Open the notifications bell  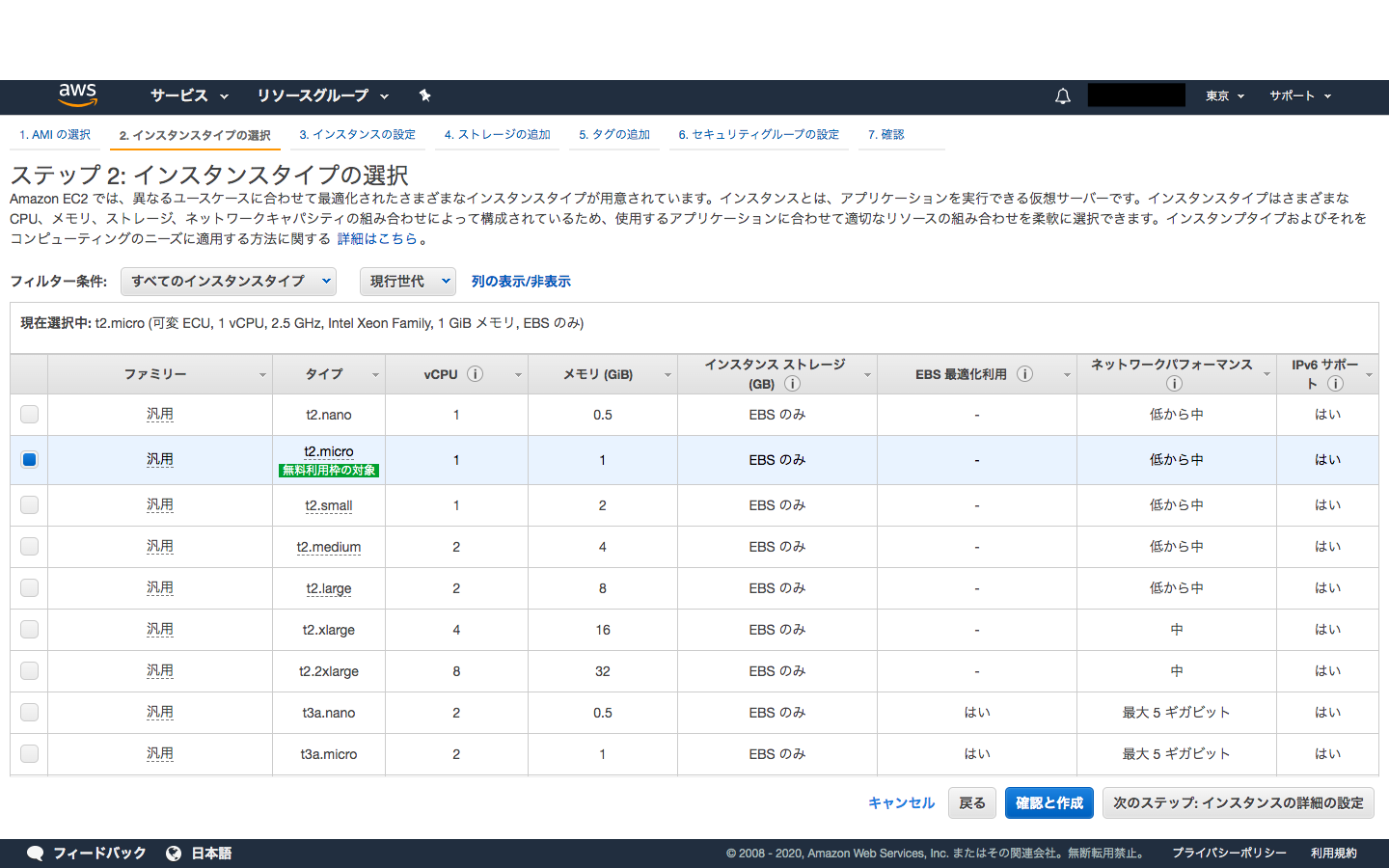coord(1063,95)
